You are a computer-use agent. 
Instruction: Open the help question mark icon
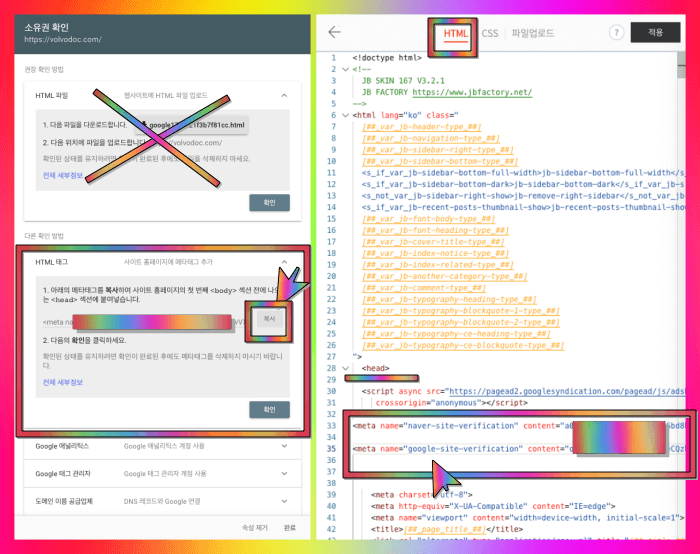(x=616, y=33)
